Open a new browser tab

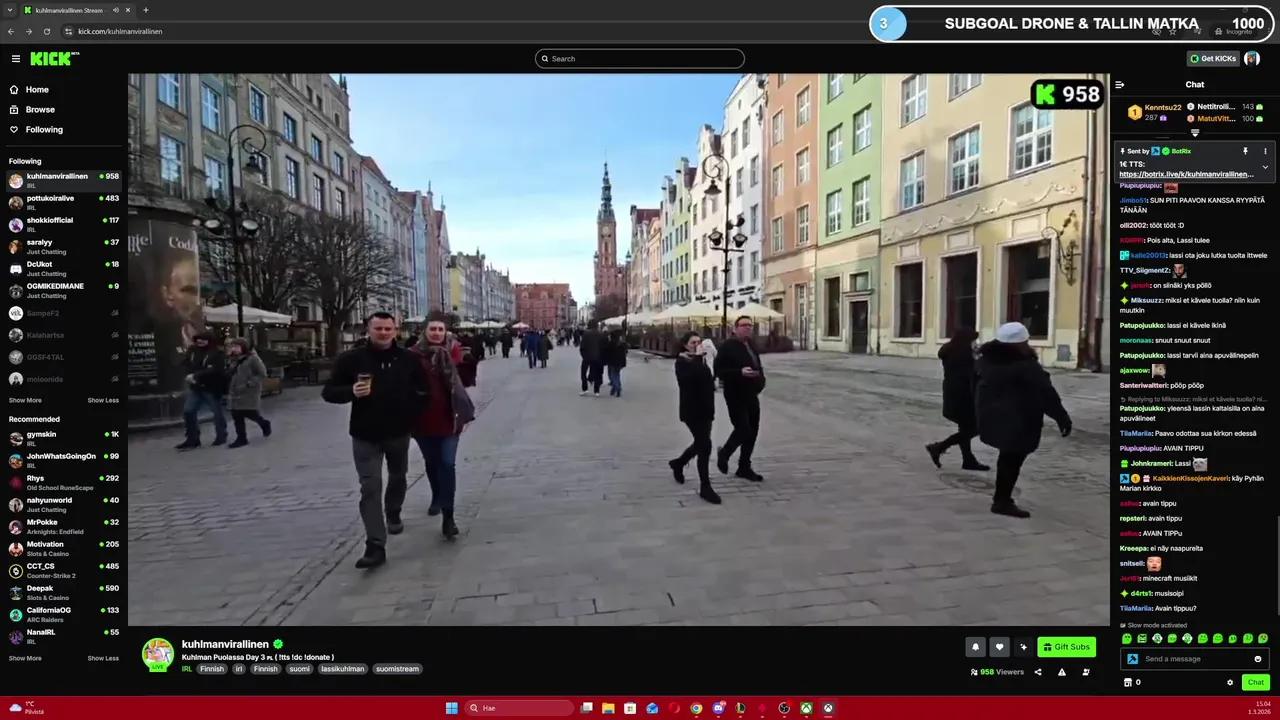145,10
